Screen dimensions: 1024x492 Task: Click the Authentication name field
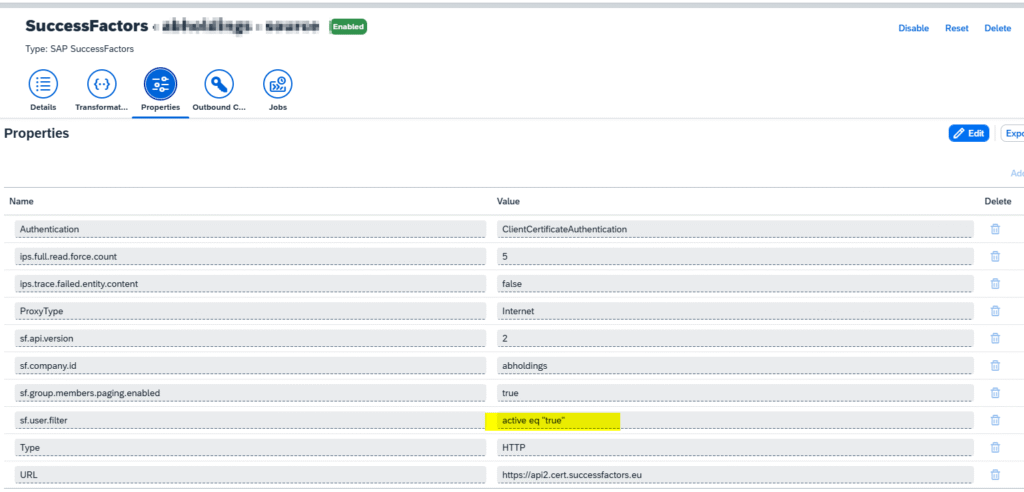(250, 229)
